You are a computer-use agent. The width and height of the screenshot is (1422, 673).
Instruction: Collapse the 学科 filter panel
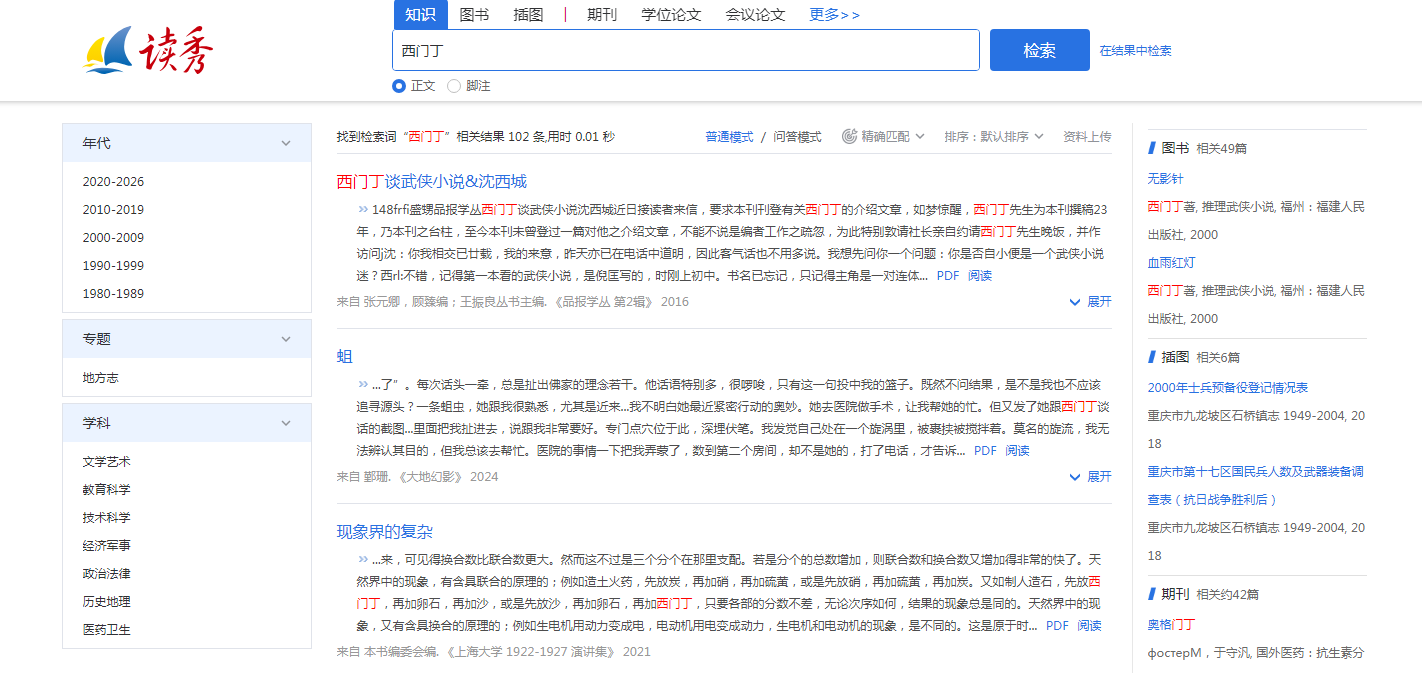[x=286, y=423]
